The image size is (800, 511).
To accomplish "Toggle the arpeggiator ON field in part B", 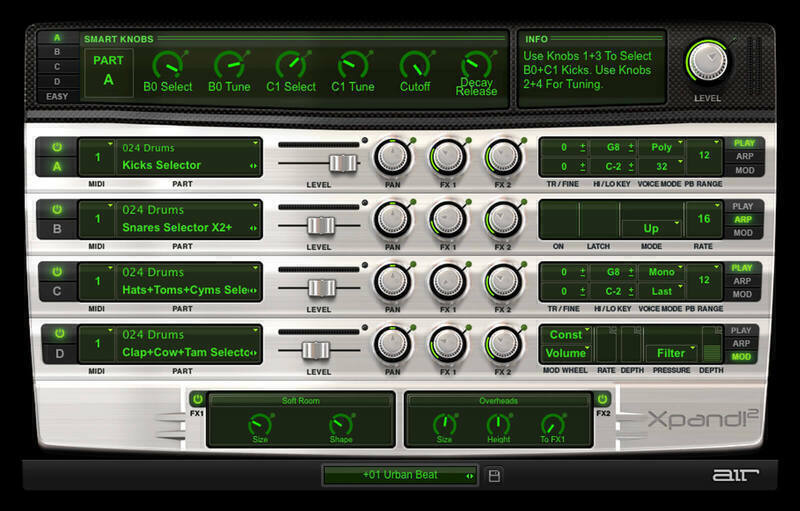I will [x=559, y=220].
